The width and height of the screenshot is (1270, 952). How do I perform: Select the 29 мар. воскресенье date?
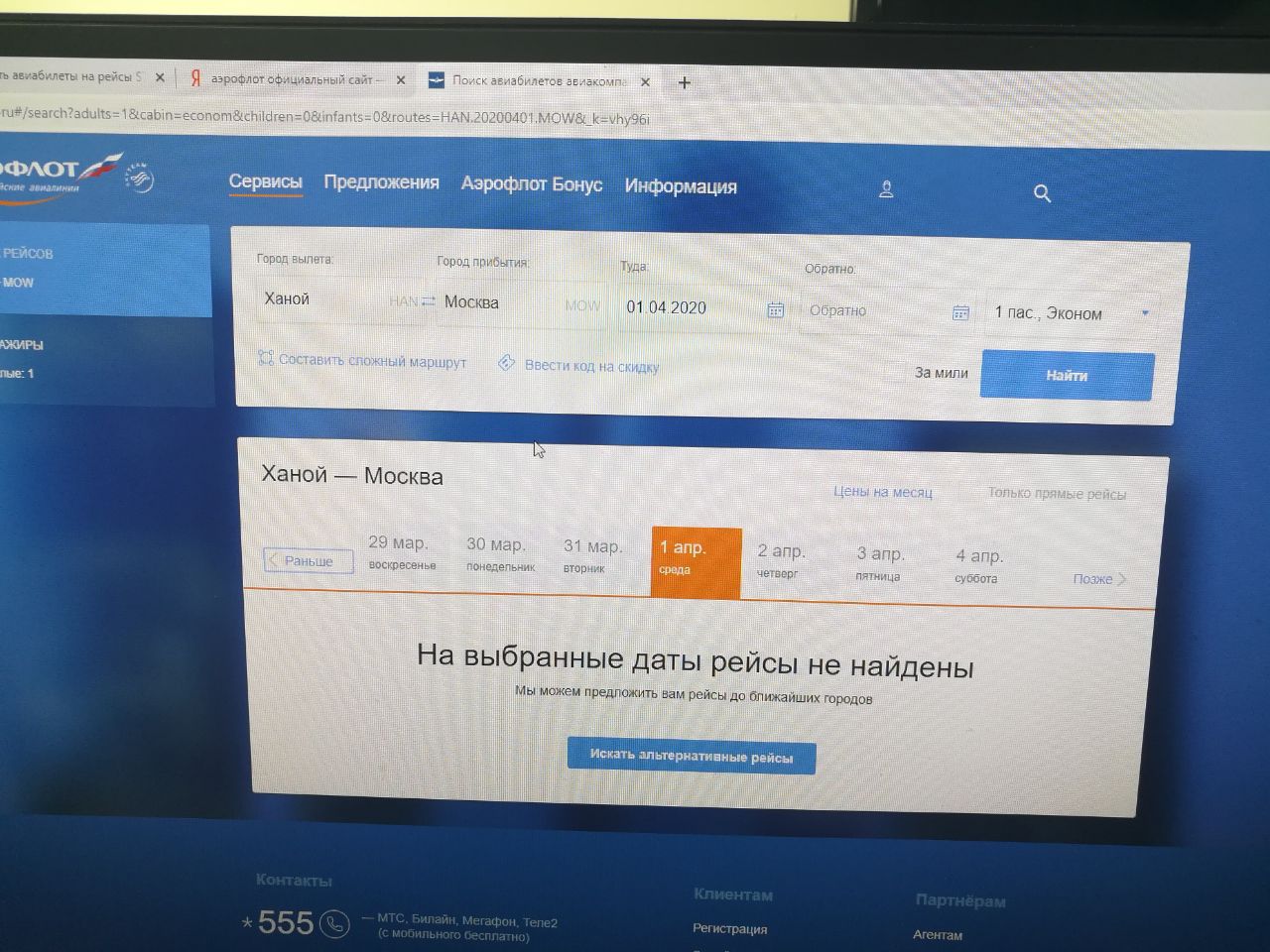coord(402,552)
